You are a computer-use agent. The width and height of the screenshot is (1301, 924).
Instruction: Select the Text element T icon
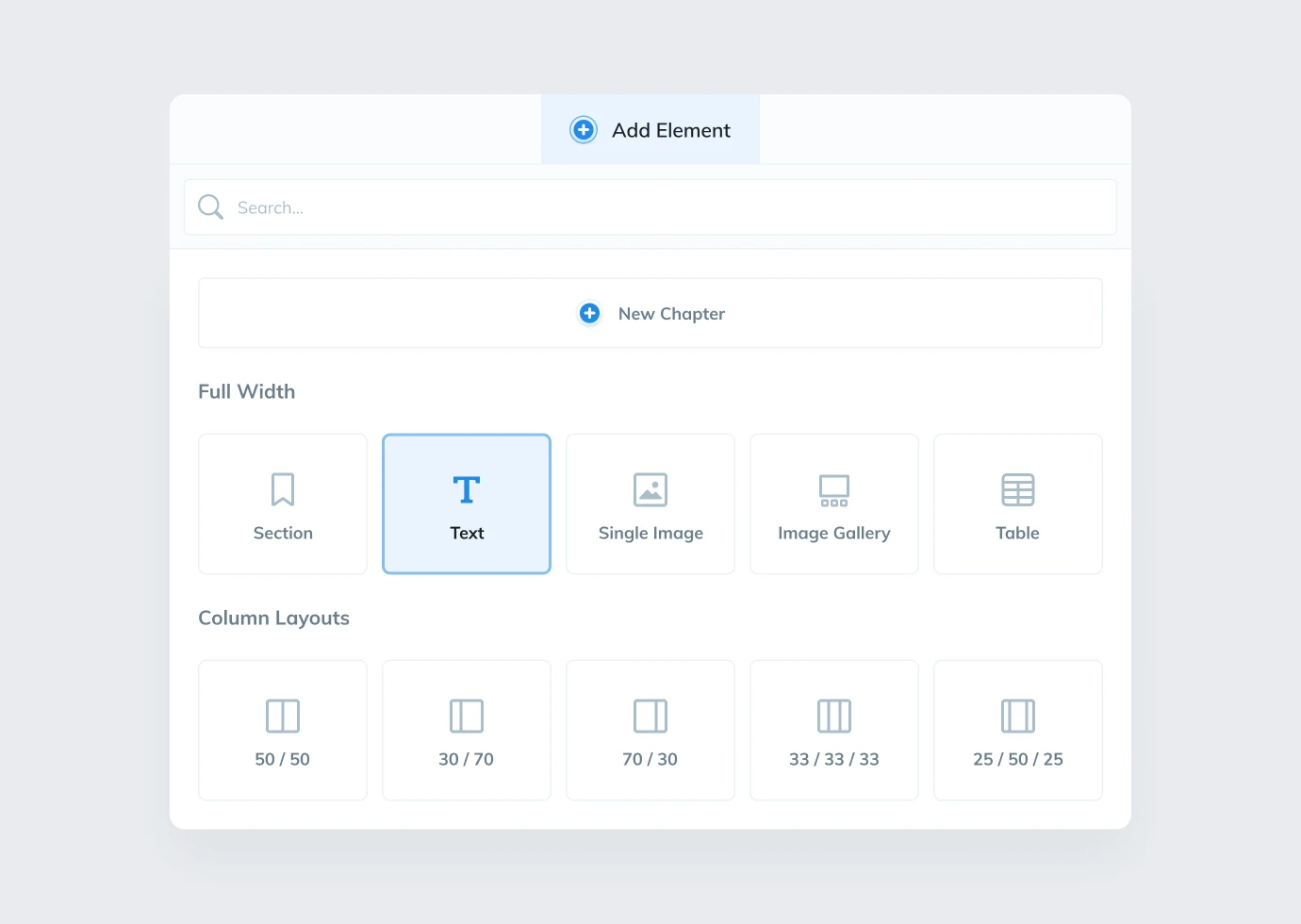tap(467, 489)
